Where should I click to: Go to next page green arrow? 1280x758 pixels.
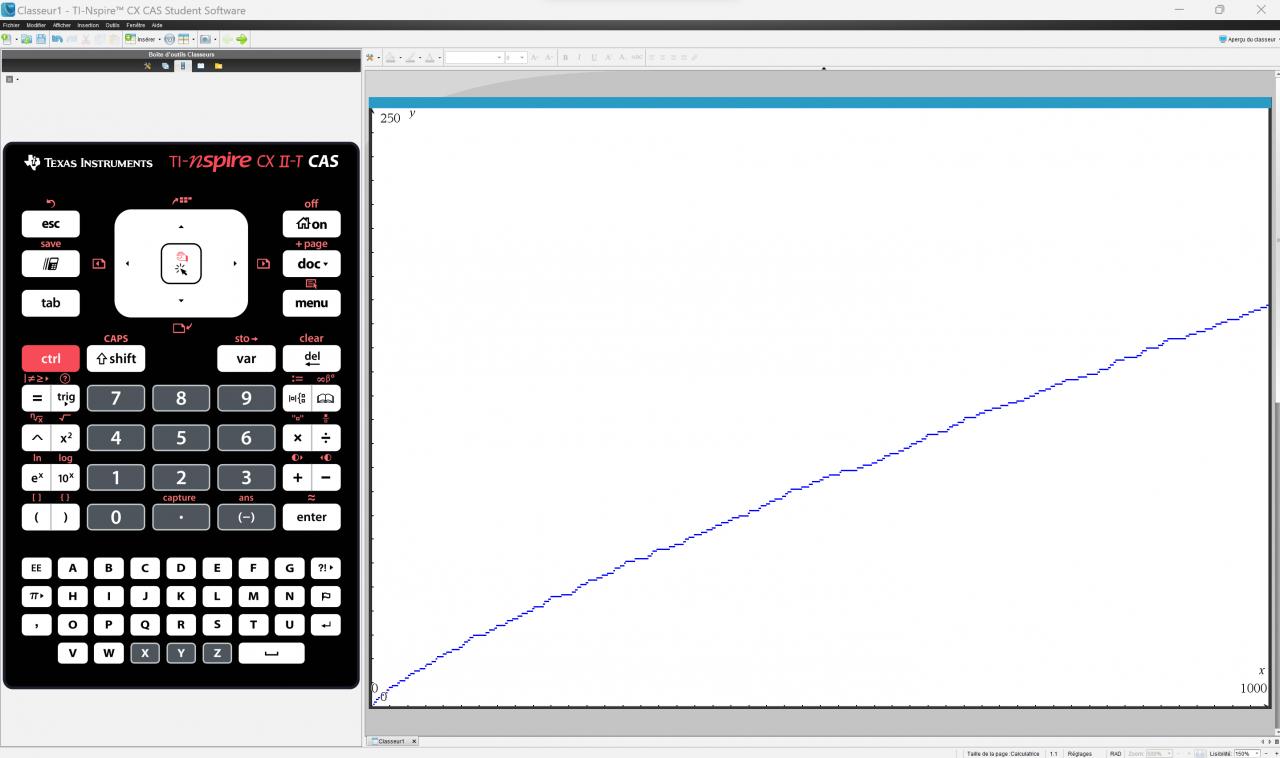[x=242, y=39]
